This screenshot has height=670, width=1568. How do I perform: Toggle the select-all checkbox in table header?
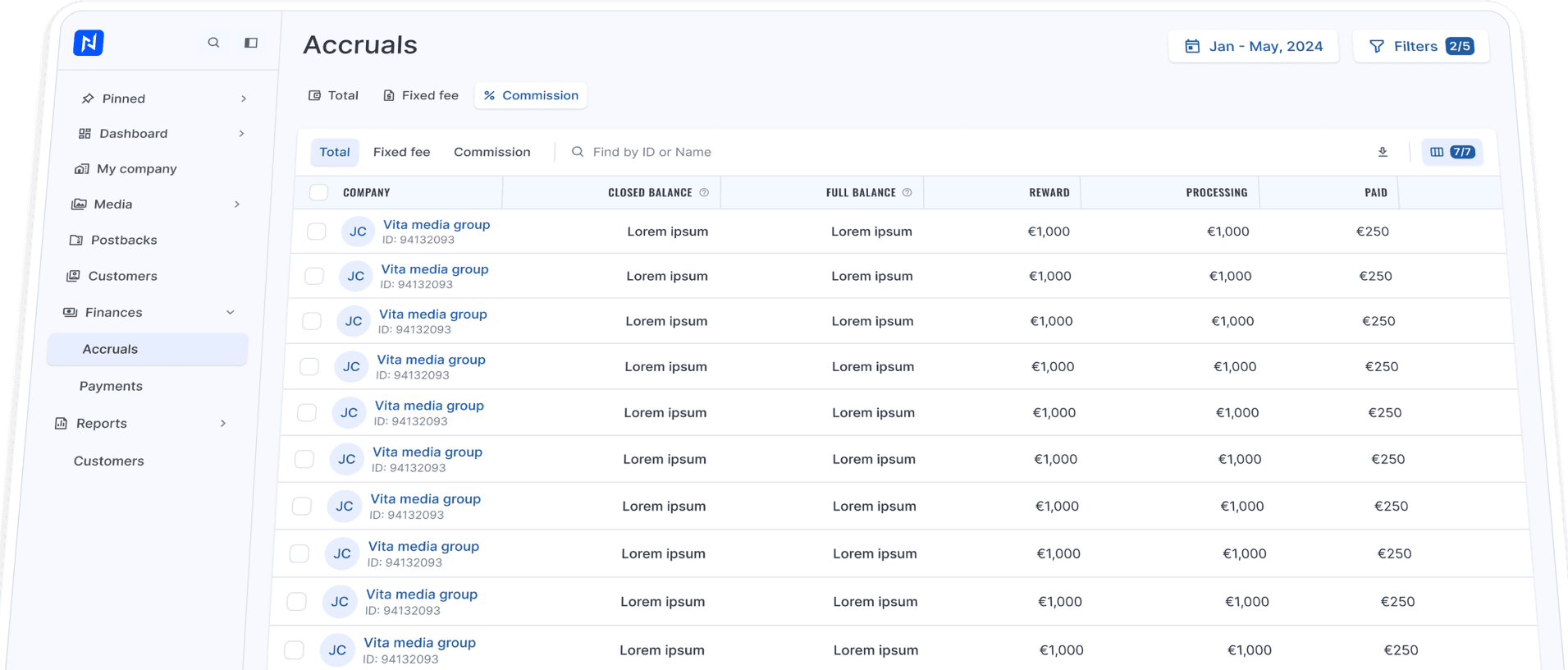pyautogui.click(x=318, y=192)
